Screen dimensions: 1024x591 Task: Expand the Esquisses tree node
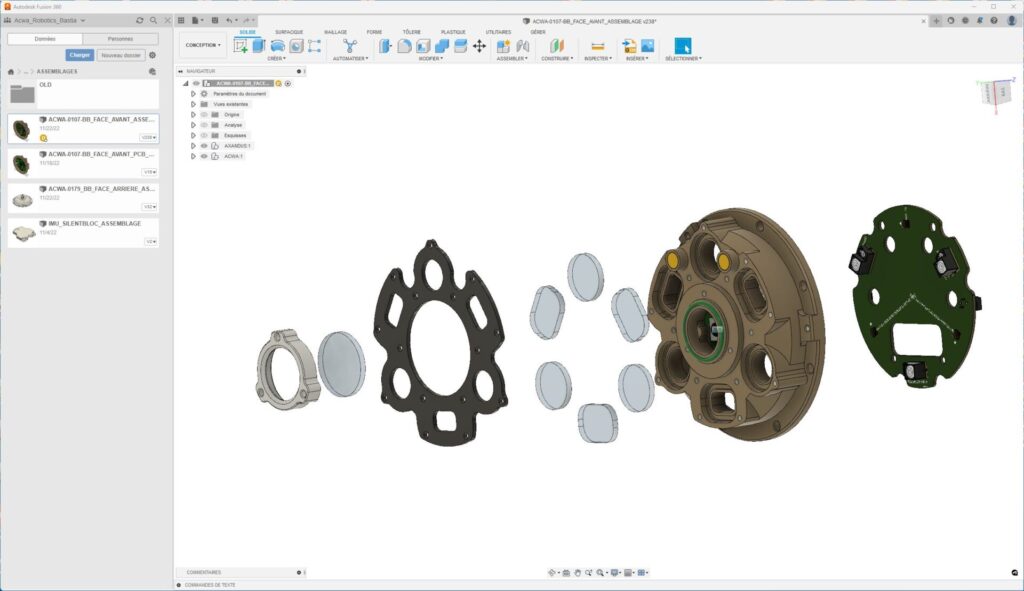(193, 135)
